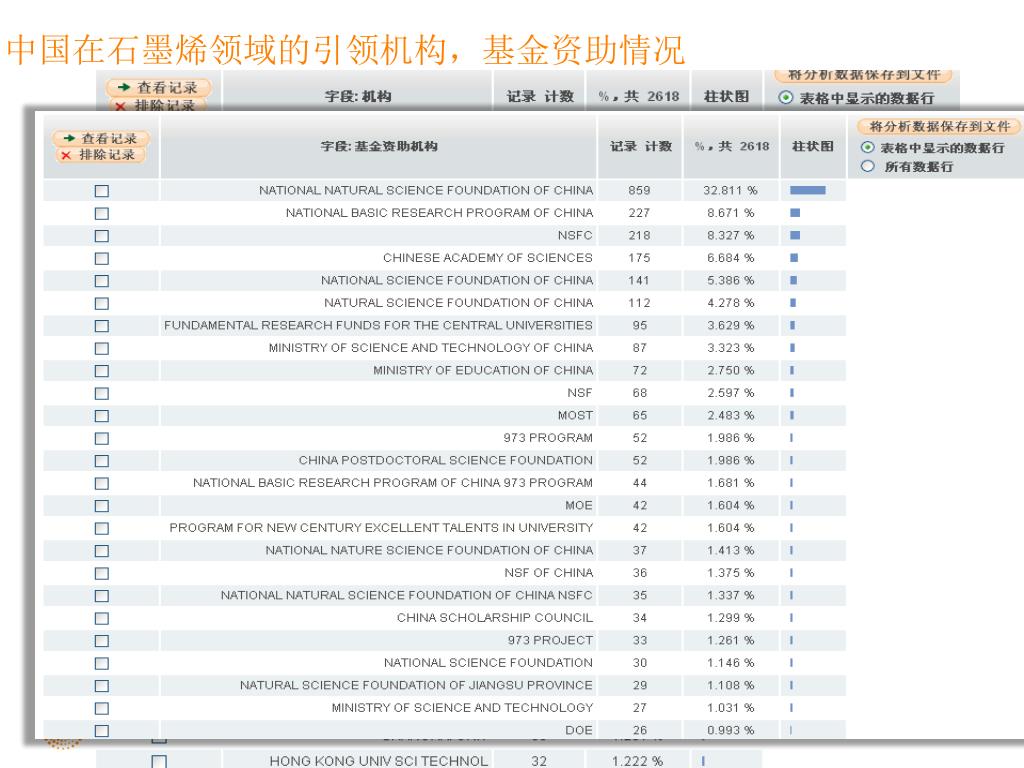Click the record count 87

tap(639, 348)
